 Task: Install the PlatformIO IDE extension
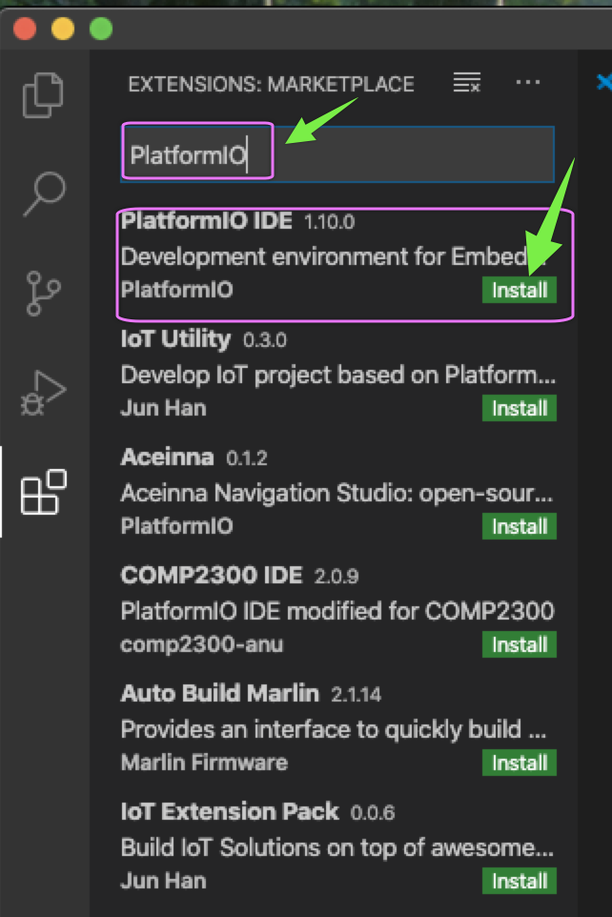[519, 290]
